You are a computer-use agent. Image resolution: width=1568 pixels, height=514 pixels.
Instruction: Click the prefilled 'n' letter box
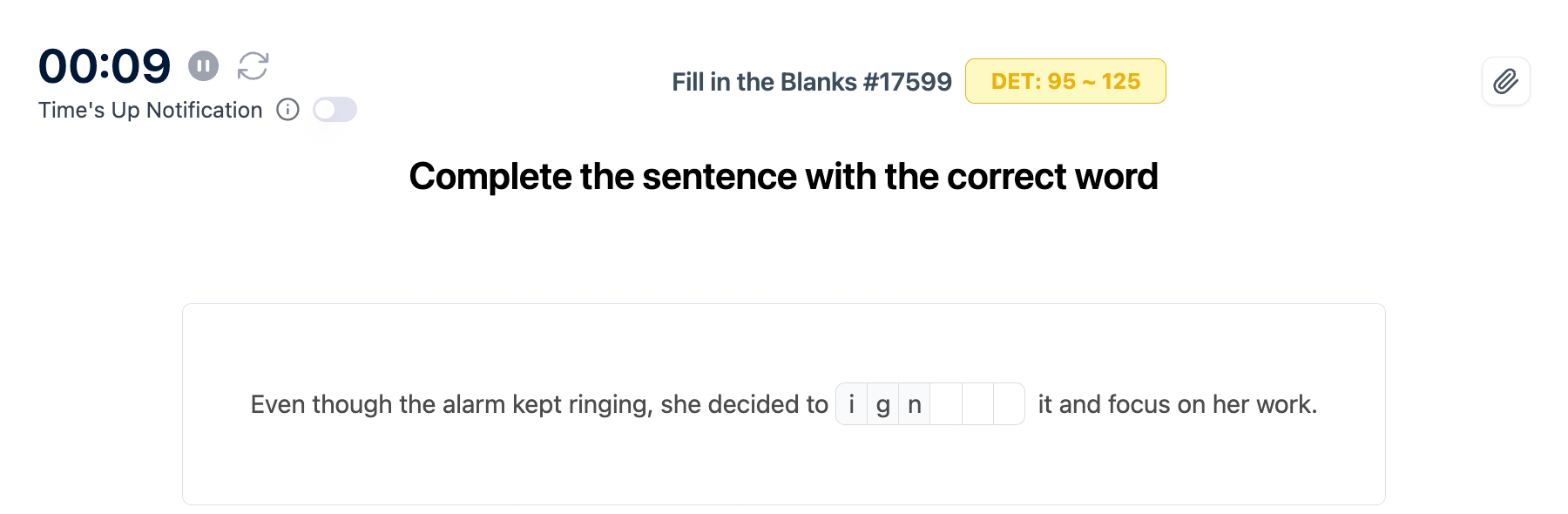[x=915, y=404]
